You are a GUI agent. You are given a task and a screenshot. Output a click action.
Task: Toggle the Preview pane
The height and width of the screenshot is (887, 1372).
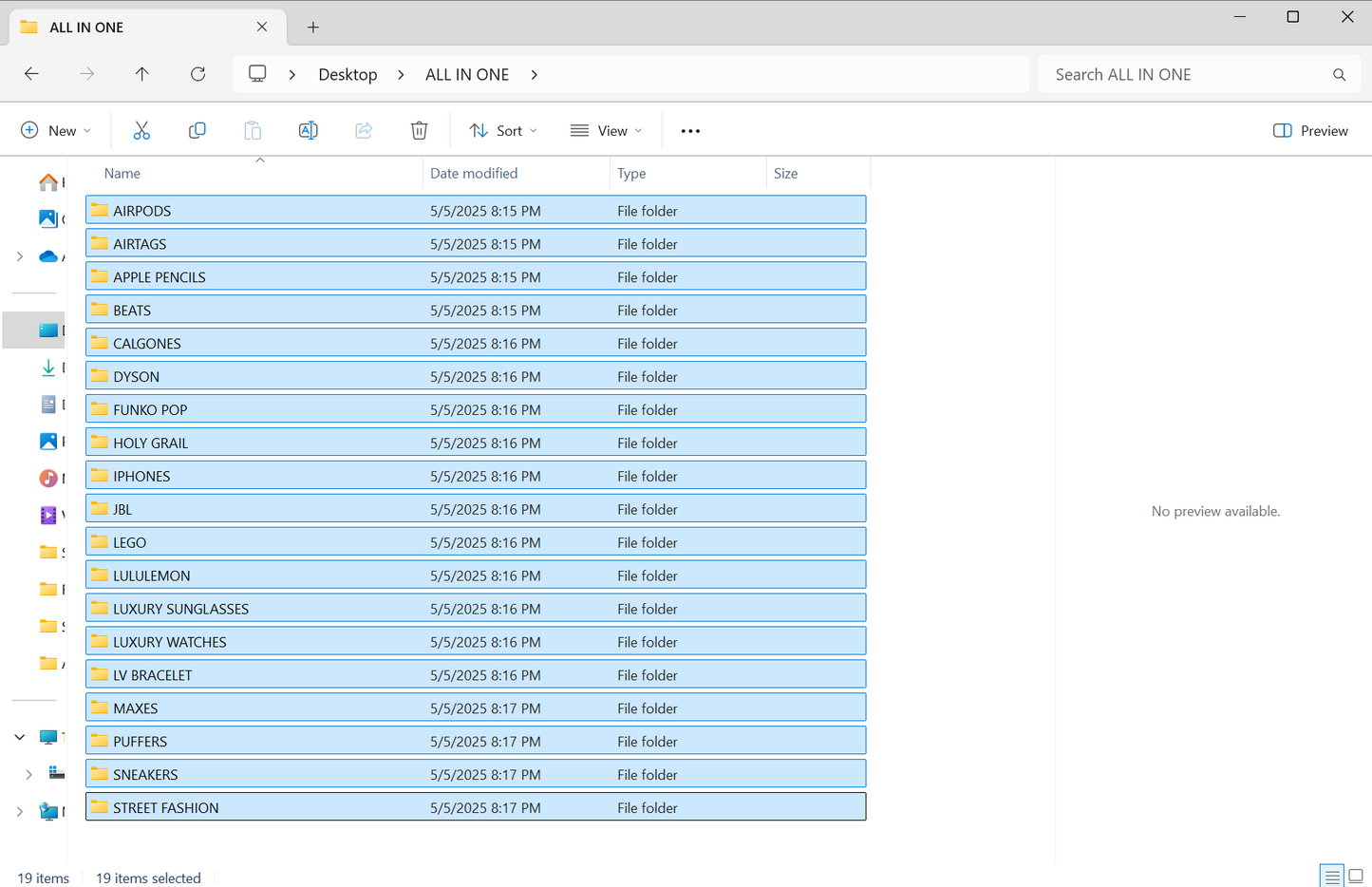pyautogui.click(x=1310, y=131)
